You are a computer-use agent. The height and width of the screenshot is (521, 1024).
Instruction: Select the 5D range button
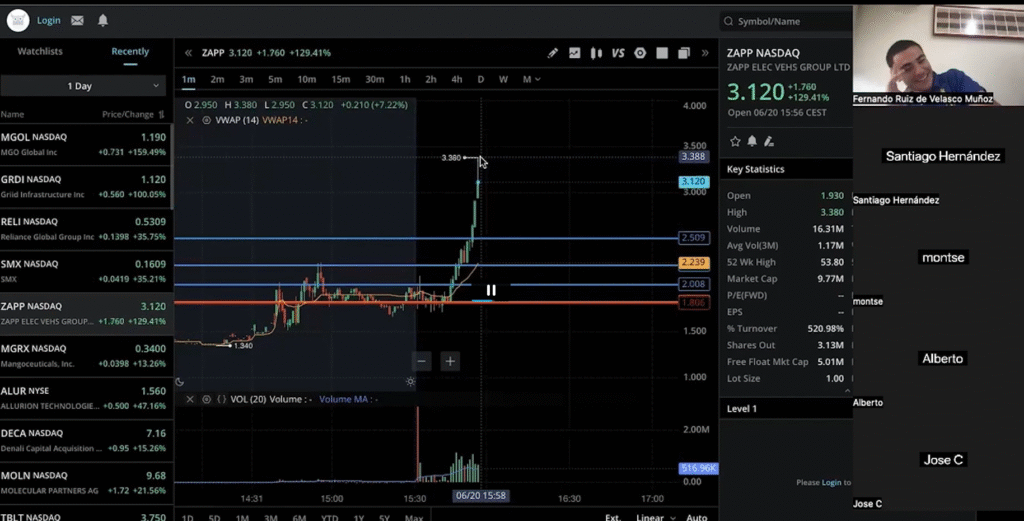[x=214, y=517]
